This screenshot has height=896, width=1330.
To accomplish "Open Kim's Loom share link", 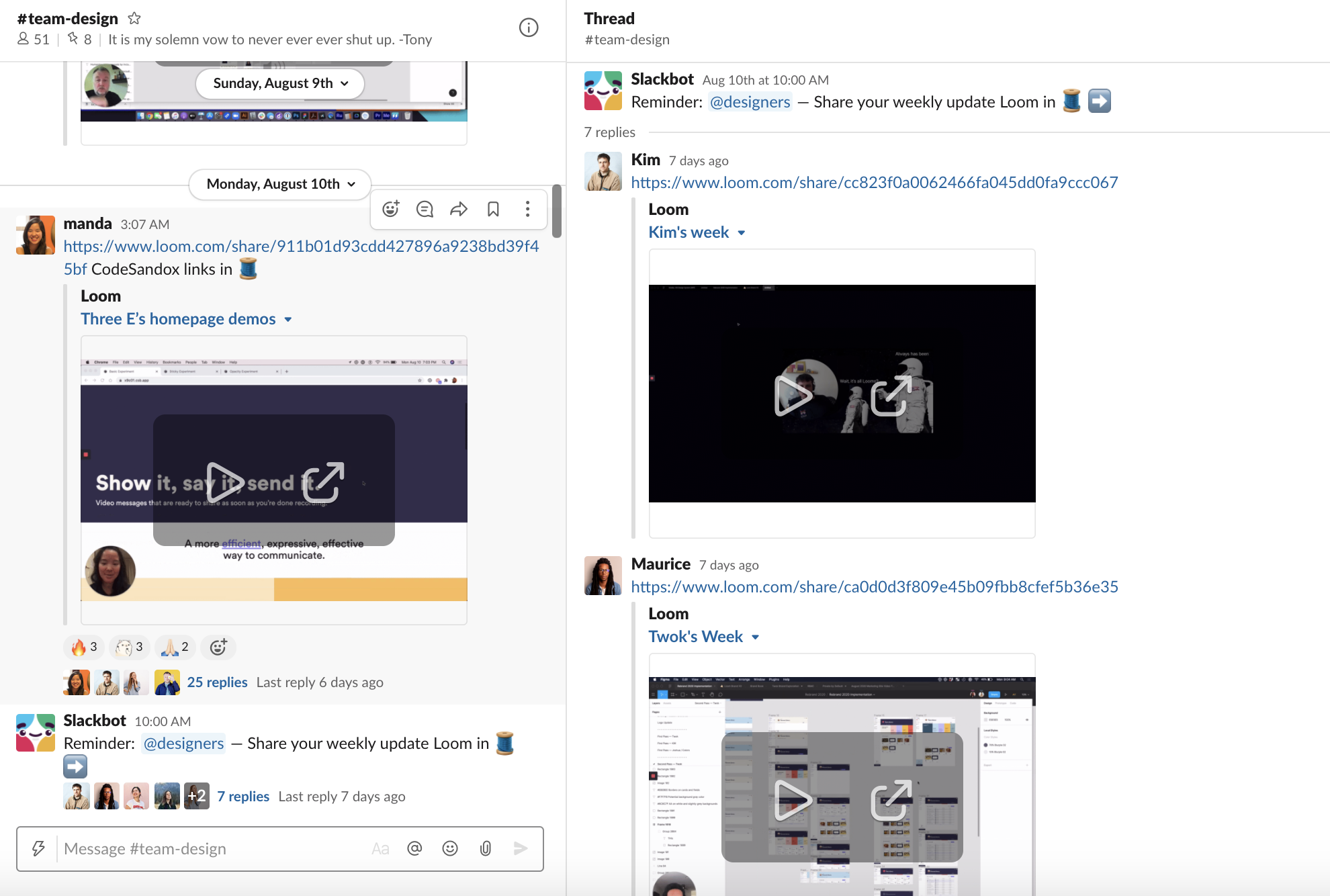I will (x=874, y=183).
